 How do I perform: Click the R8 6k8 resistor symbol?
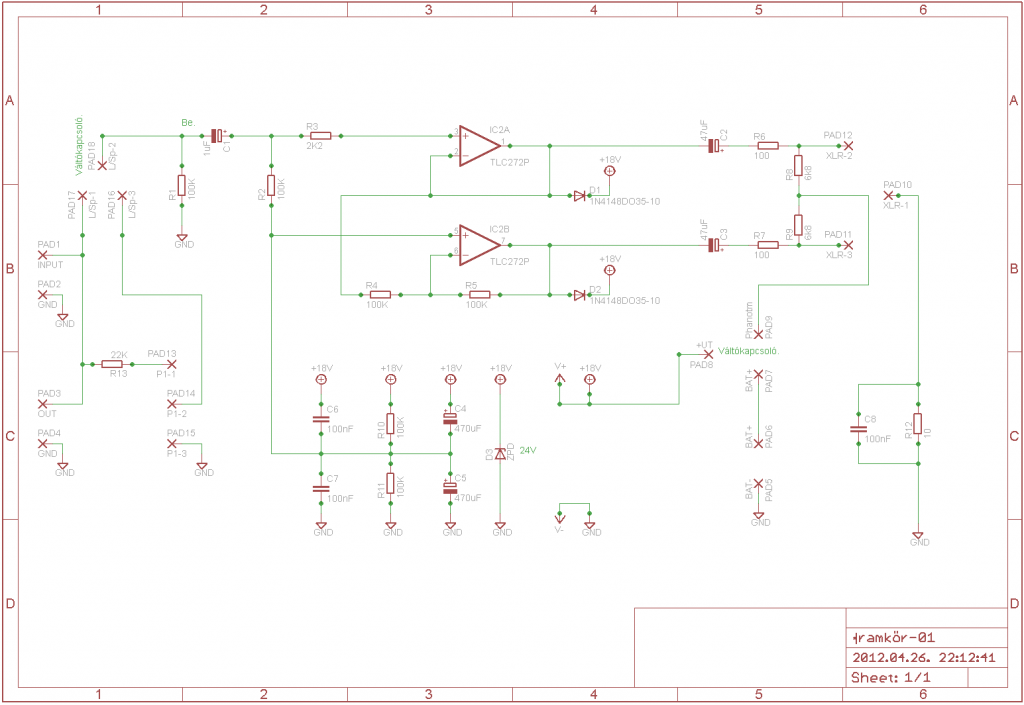799,166
